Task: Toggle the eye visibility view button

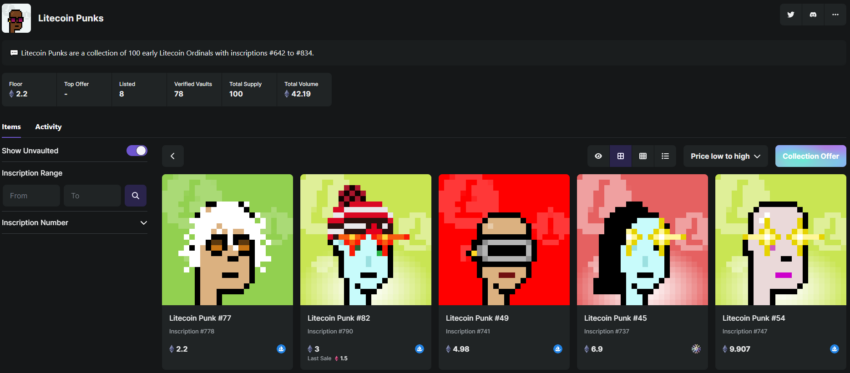Action: (x=598, y=156)
